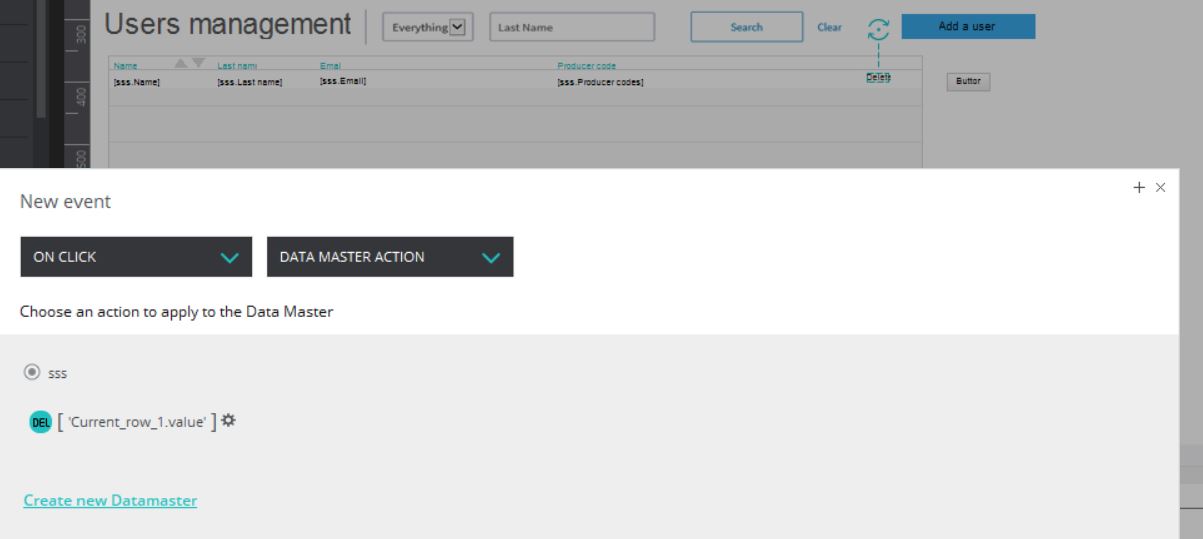The image size is (1203, 539).
Task: Click the Producer code column header
Action: coord(585,66)
